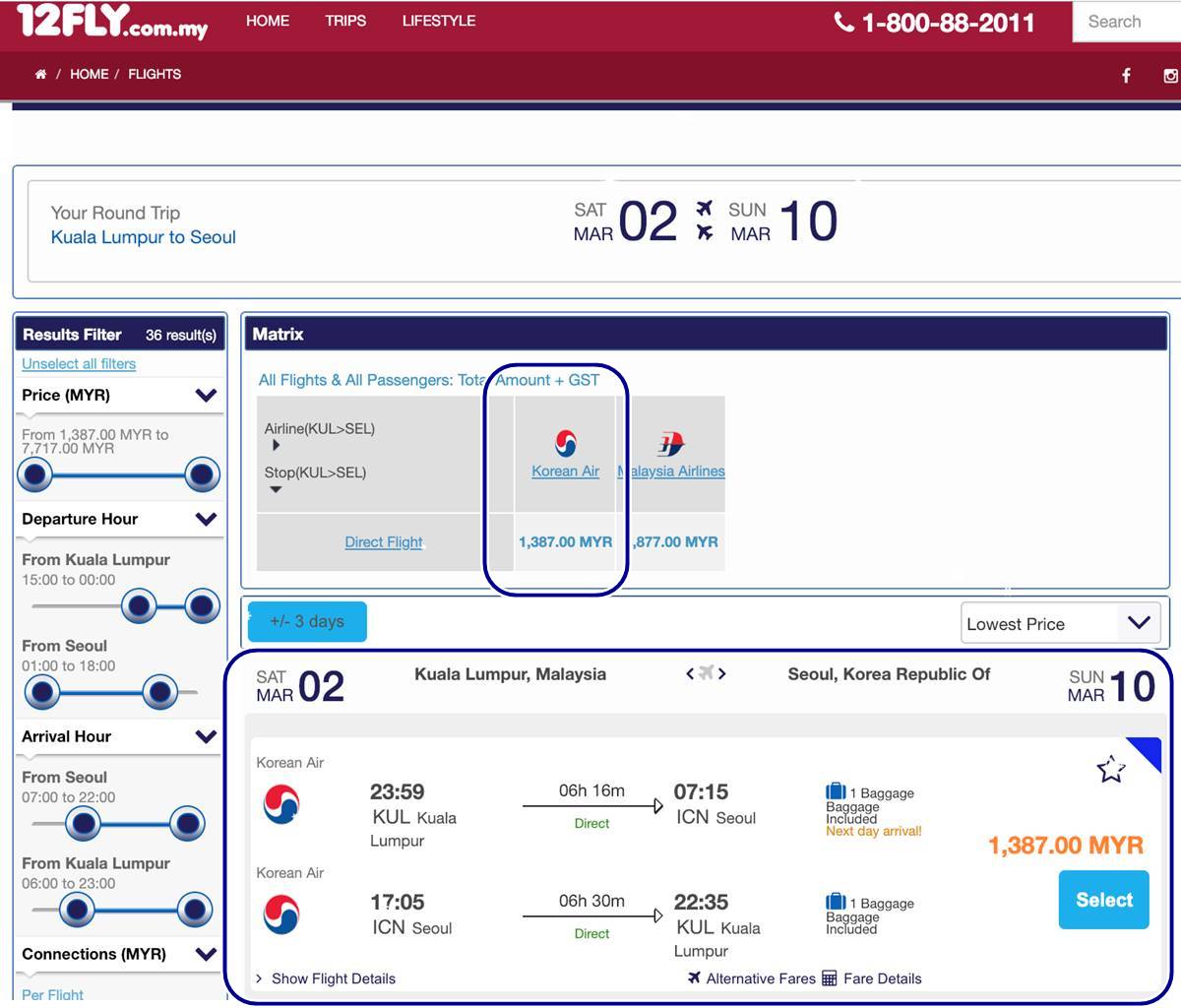Click the Per Flight link
The height and width of the screenshot is (1008, 1181).
[52, 995]
